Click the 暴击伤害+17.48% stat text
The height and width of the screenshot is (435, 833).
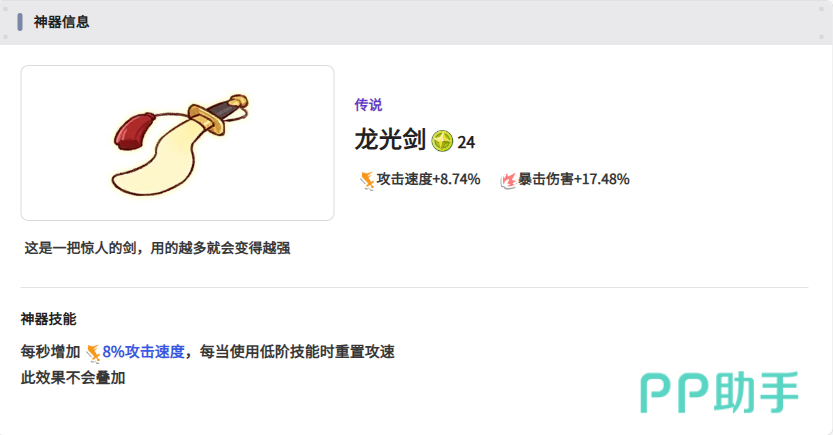(574, 180)
